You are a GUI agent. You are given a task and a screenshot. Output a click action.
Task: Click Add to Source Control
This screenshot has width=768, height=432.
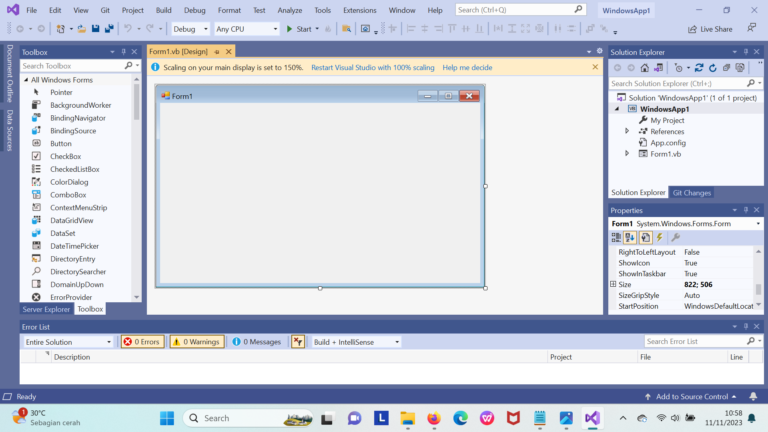point(691,396)
